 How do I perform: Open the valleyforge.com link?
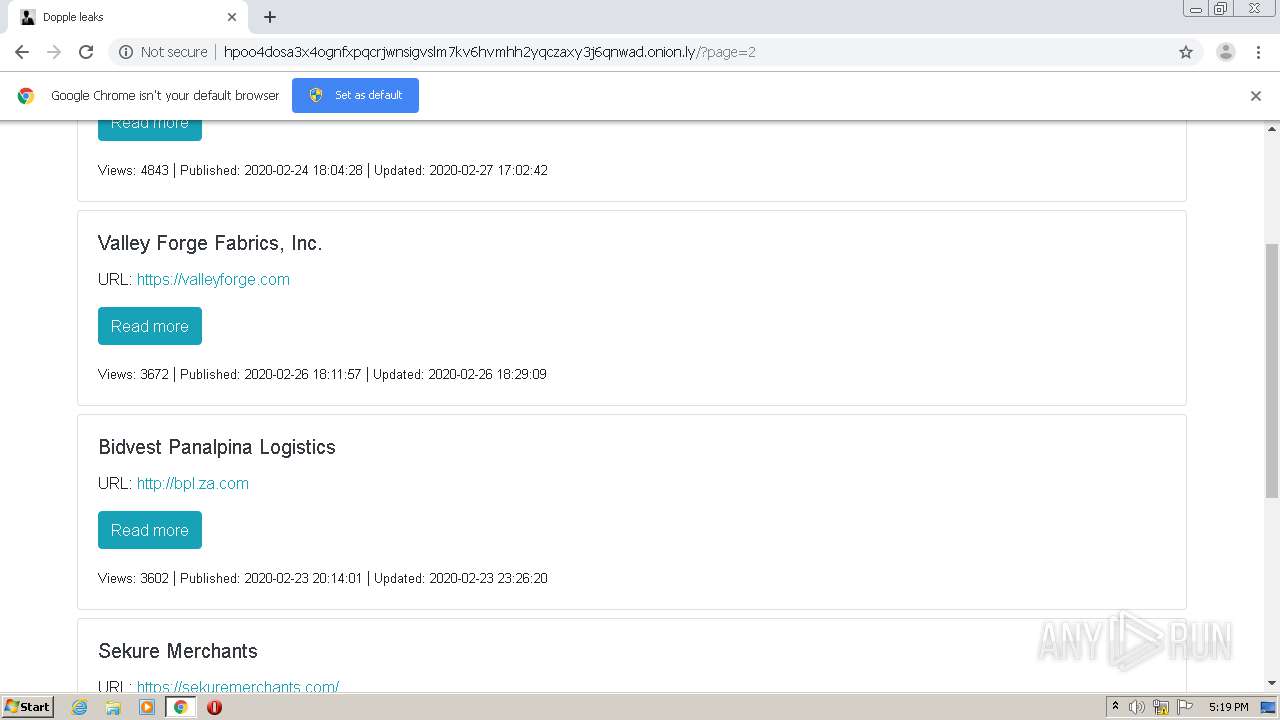(x=213, y=279)
